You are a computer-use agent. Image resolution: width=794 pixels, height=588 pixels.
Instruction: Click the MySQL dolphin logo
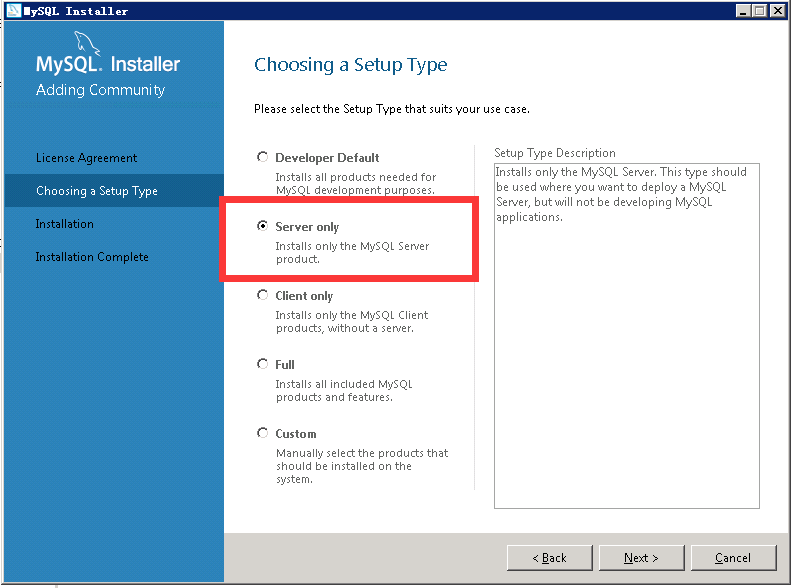pos(87,43)
